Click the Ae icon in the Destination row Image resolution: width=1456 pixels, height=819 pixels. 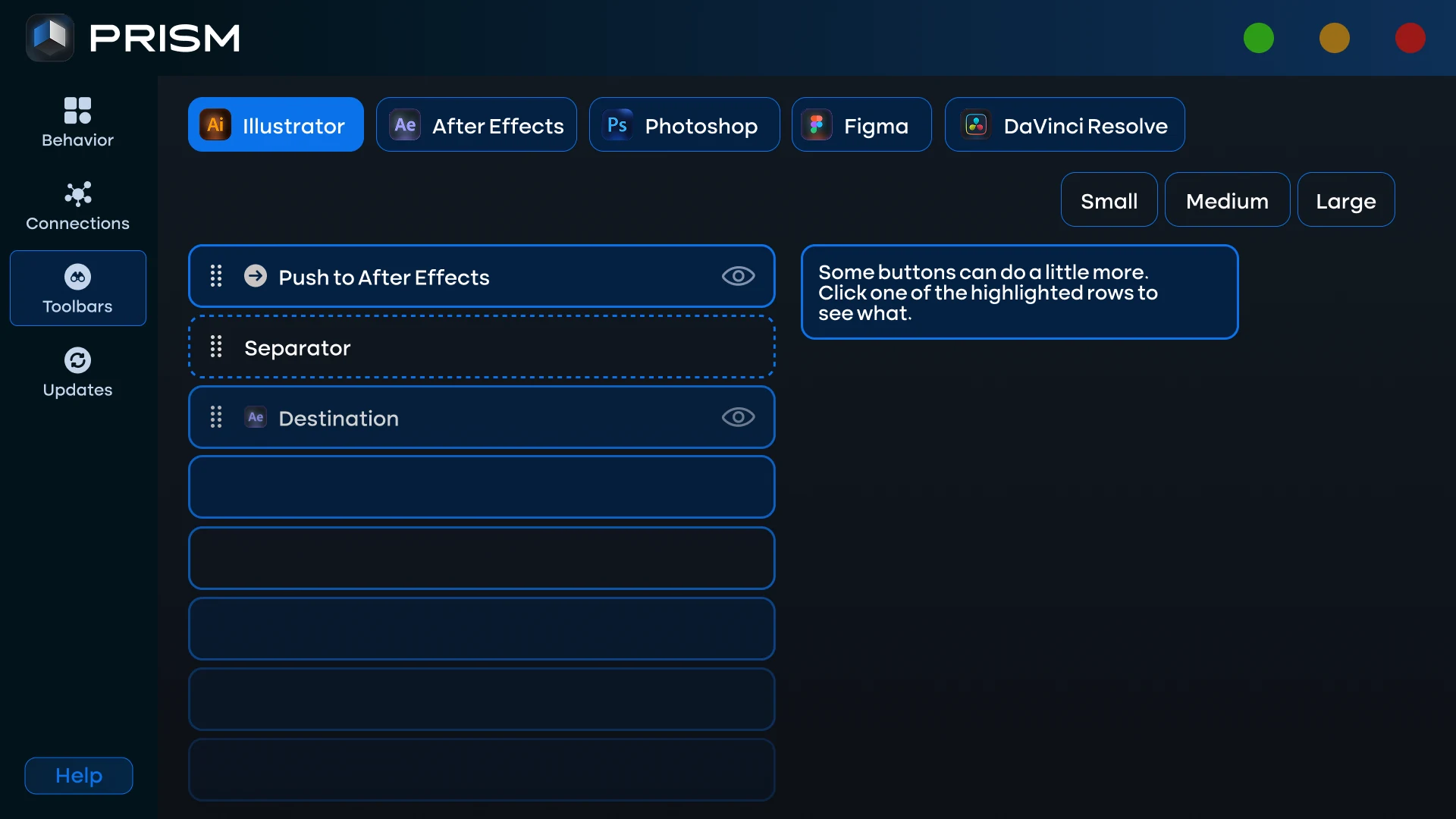256,417
